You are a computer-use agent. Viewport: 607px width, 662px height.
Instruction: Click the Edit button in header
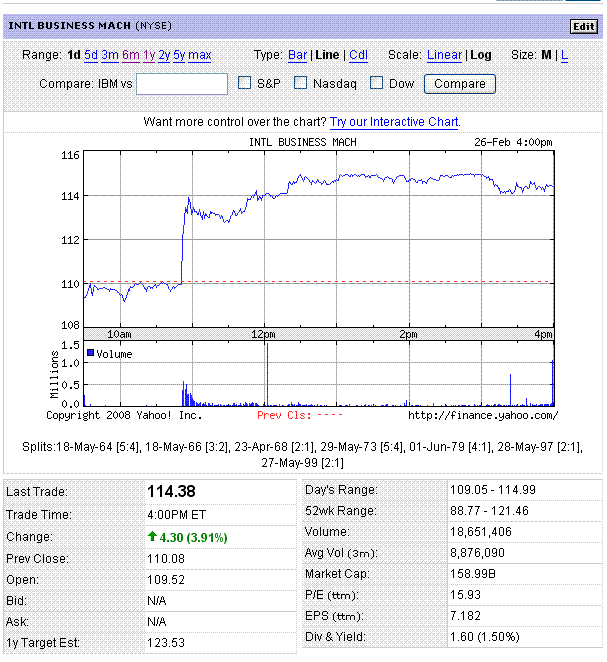(x=584, y=27)
